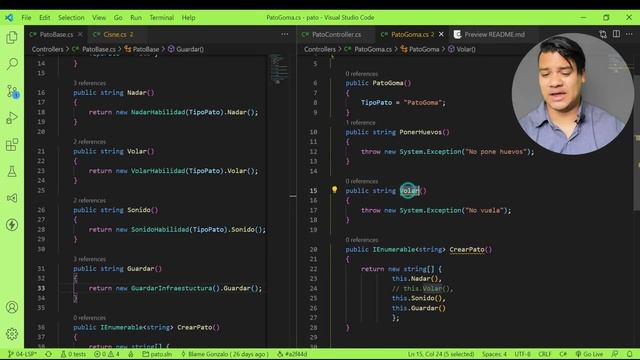
Task: Open the Accounts menu icon
Action: 12,307
